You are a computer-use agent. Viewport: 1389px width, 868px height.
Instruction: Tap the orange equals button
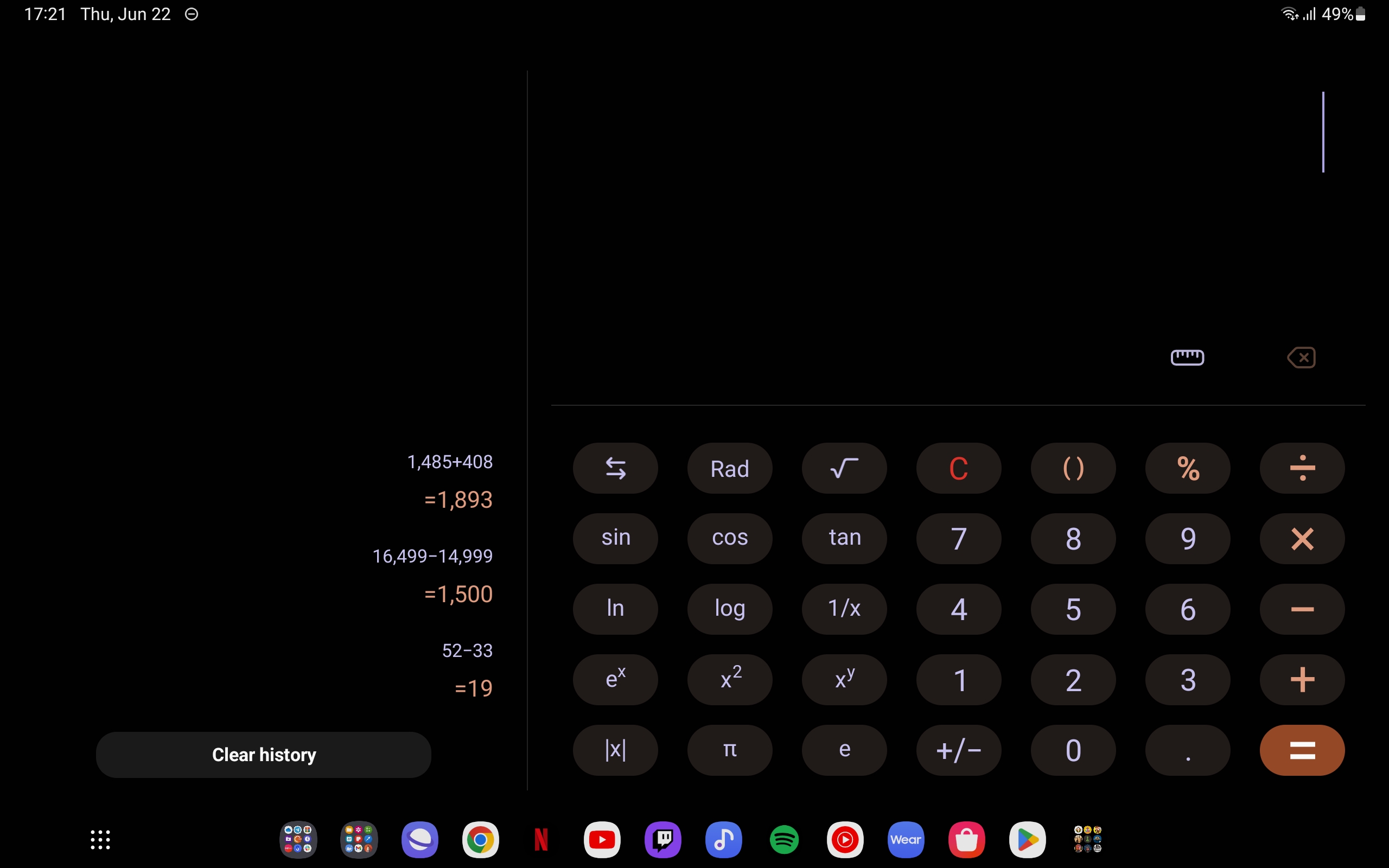[x=1302, y=750]
